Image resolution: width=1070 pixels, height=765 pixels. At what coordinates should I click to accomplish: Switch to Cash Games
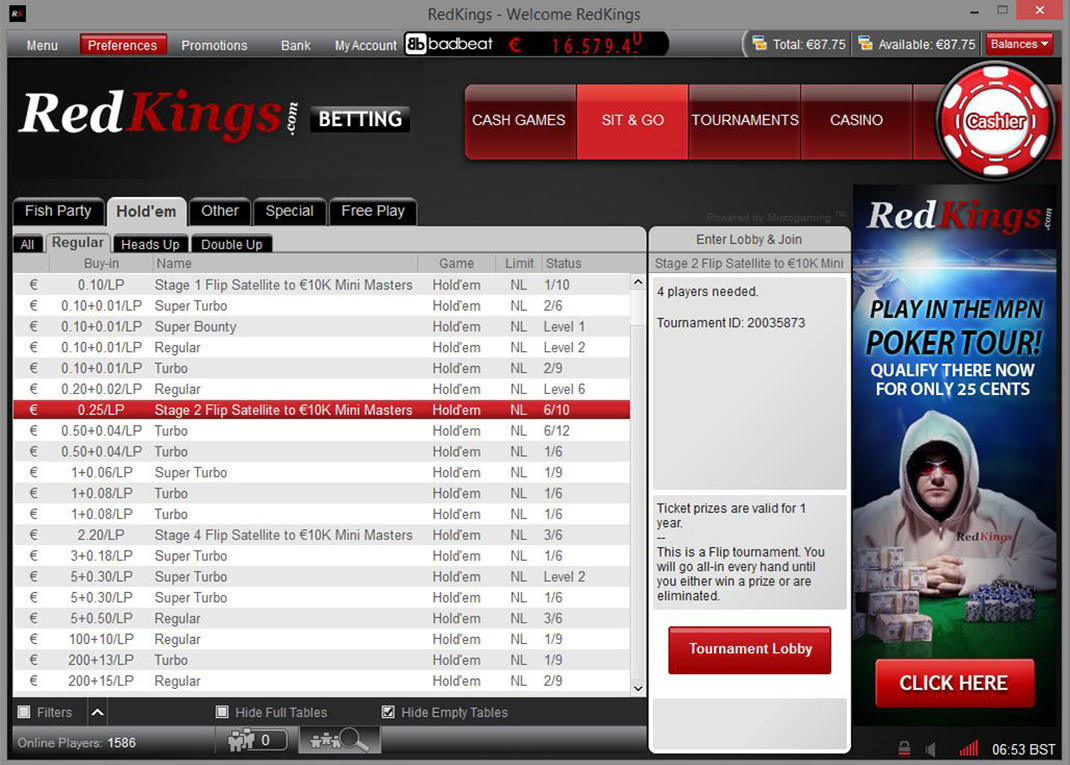[520, 121]
